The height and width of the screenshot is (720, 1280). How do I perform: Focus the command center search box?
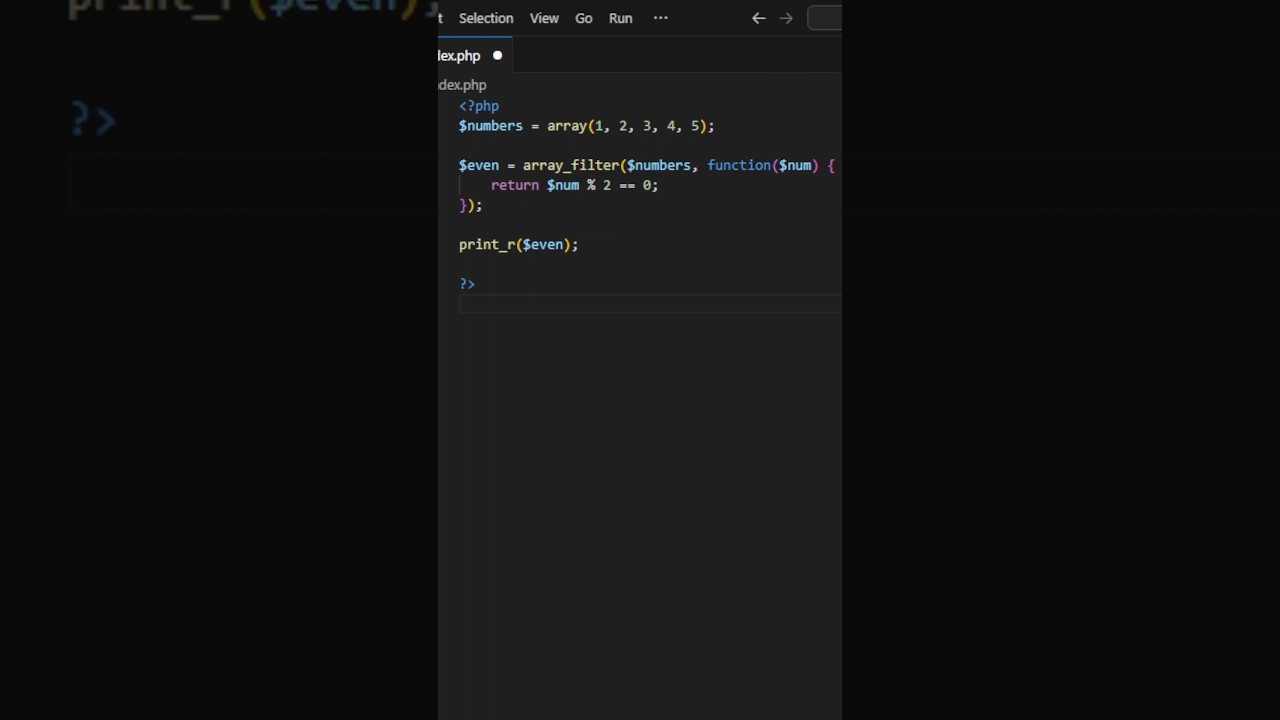click(x=825, y=18)
